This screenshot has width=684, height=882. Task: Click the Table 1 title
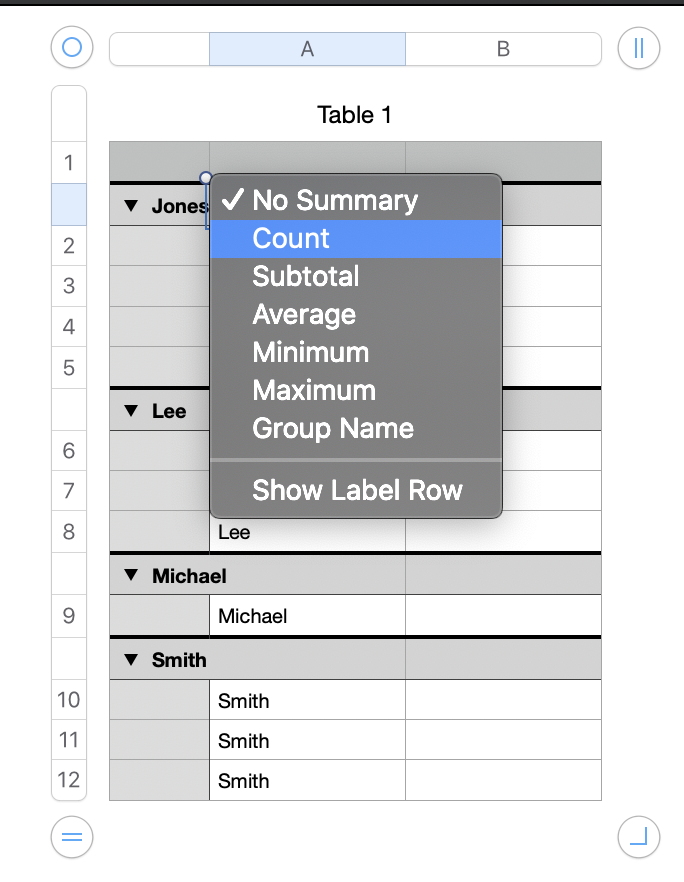pos(354,115)
